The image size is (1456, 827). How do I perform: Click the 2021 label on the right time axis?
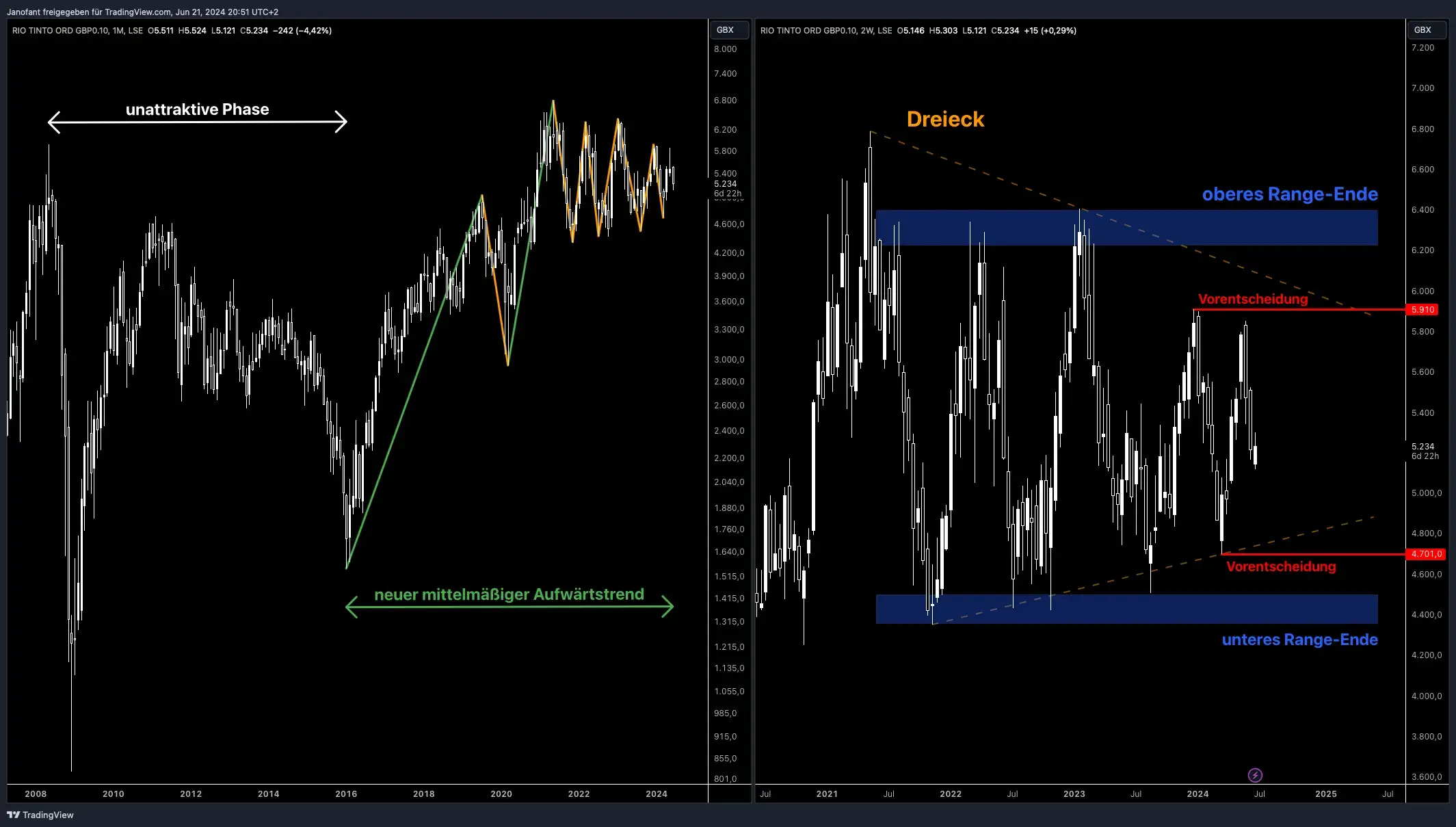click(827, 794)
